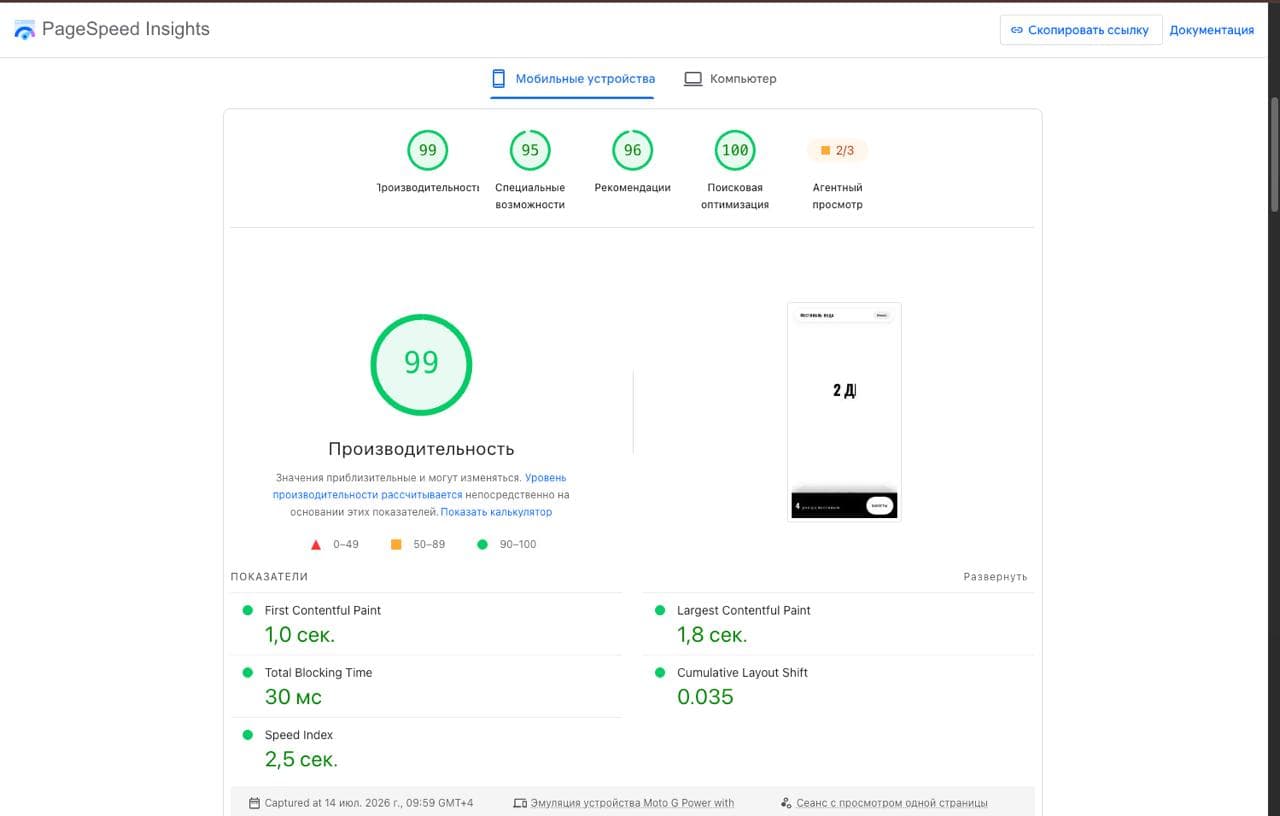
Task: Click the red triangle 0–49 legend icon
Action: [316, 545]
